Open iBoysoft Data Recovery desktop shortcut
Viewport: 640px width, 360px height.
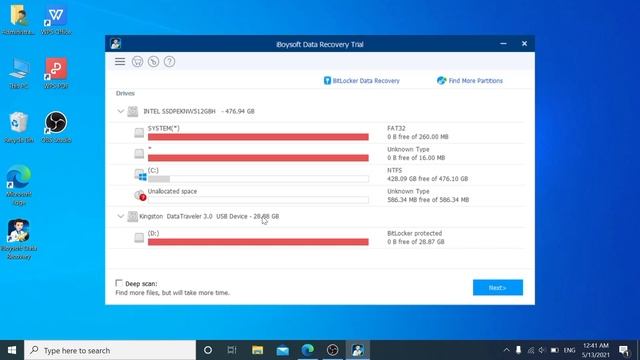pos(18,240)
